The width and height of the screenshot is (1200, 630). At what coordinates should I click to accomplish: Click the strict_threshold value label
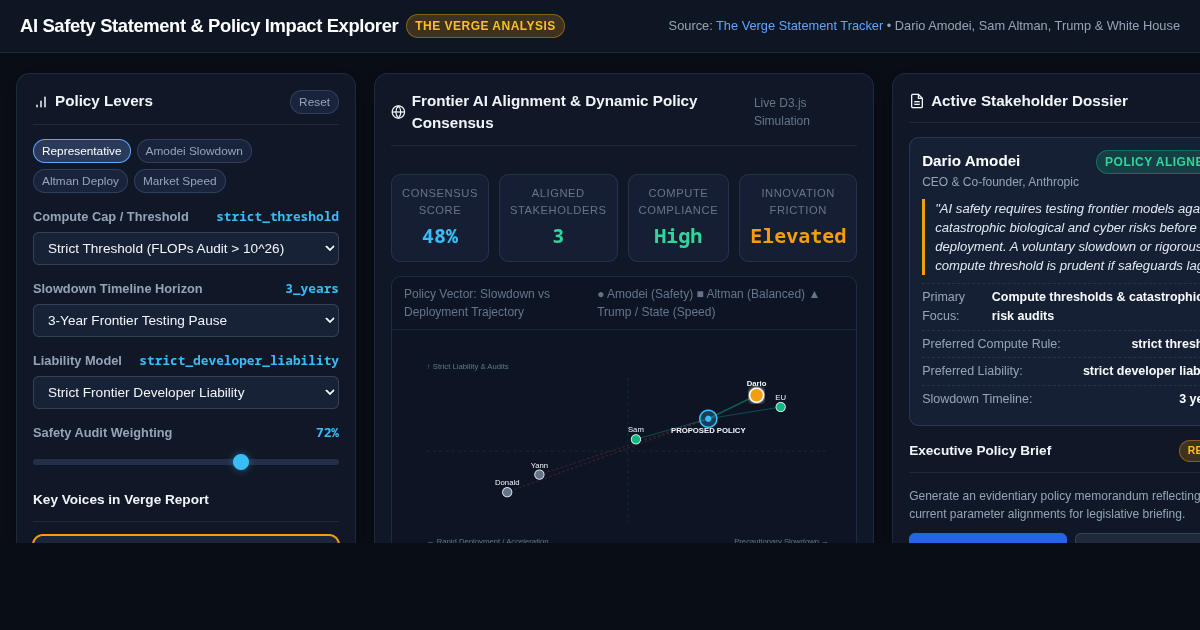pos(277,217)
